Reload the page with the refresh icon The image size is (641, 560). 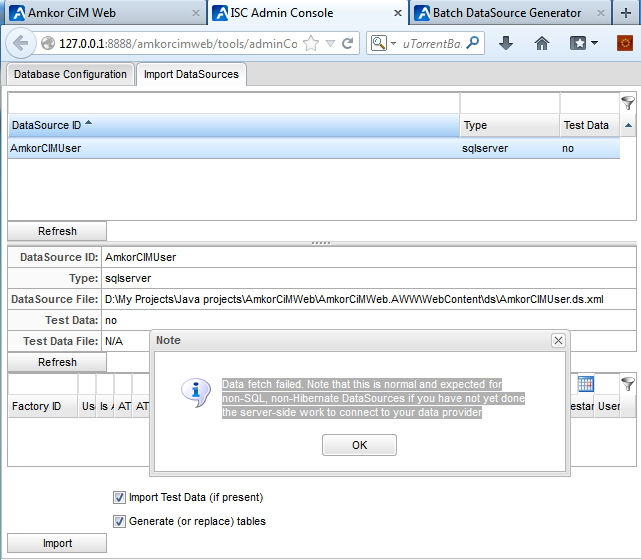click(348, 44)
